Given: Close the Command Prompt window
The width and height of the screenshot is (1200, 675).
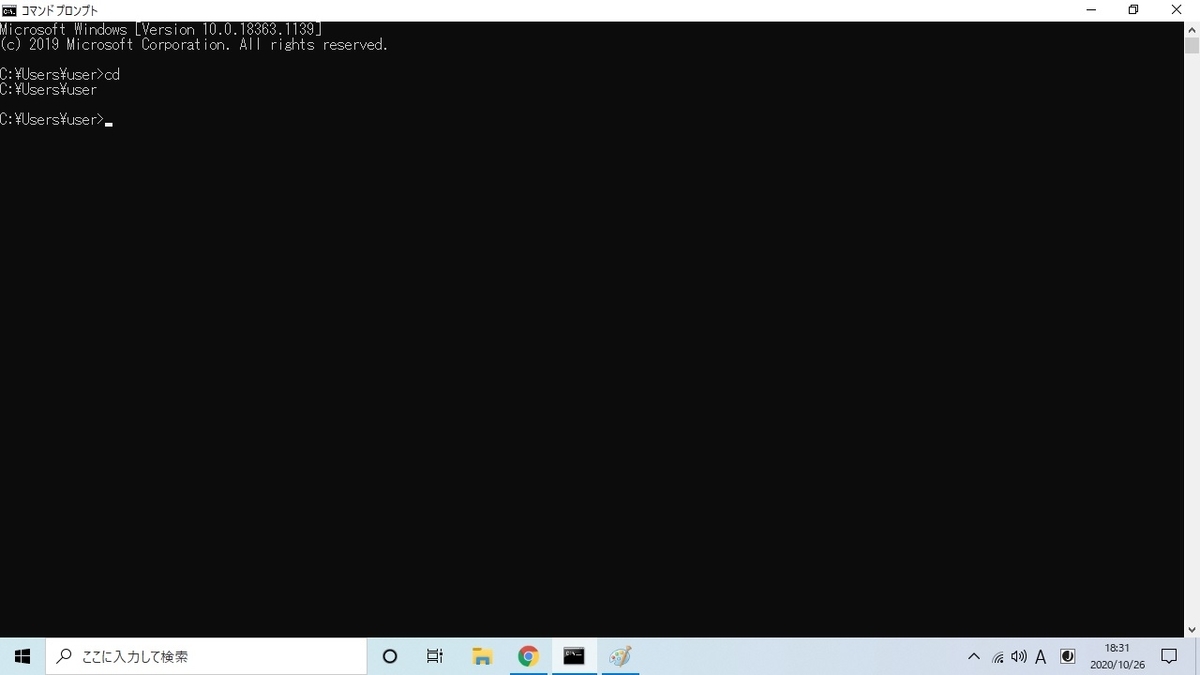Looking at the screenshot, I should point(1178,10).
